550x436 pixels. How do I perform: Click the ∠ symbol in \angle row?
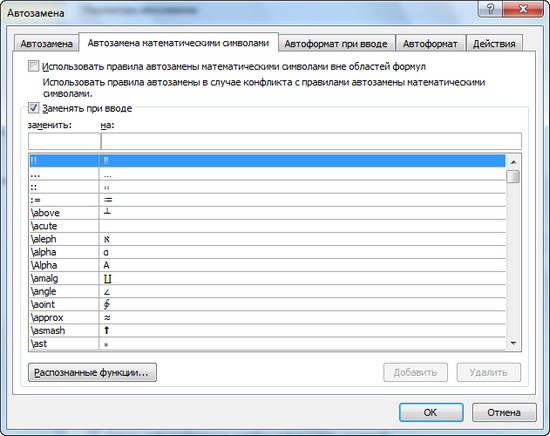pyautogui.click(x=107, y=292)
